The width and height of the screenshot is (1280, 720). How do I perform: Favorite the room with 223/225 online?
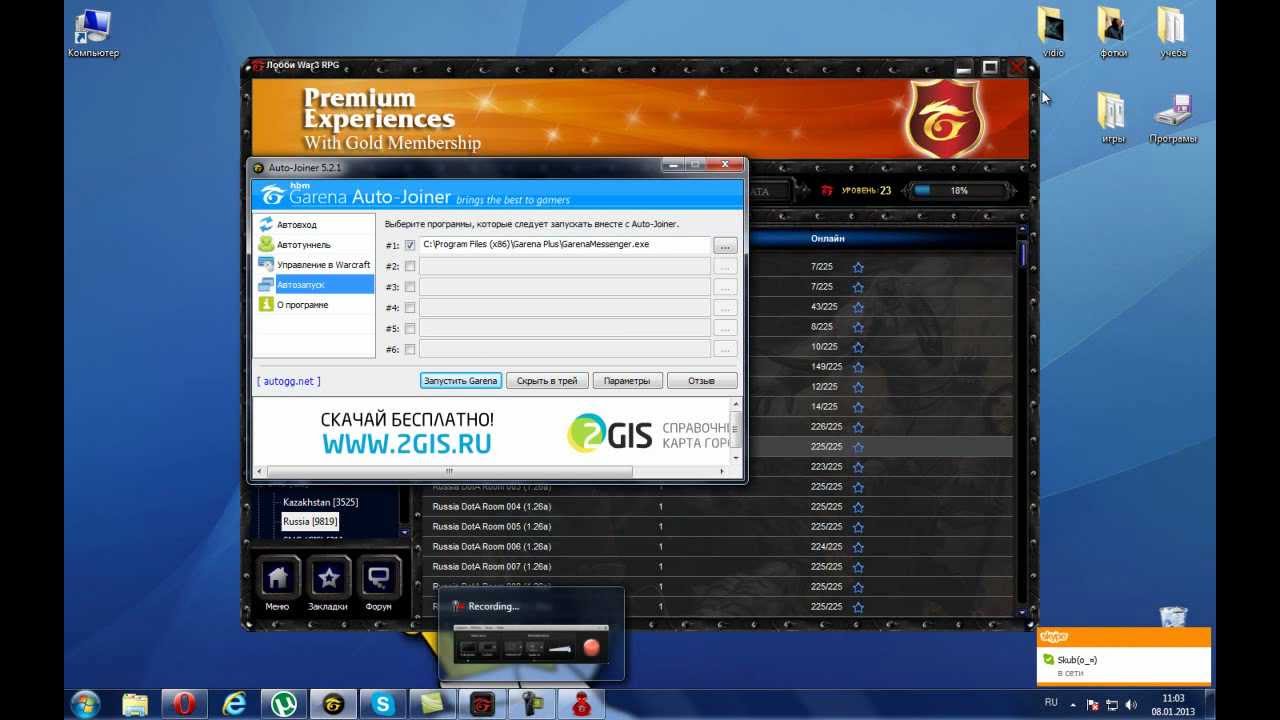858,467
